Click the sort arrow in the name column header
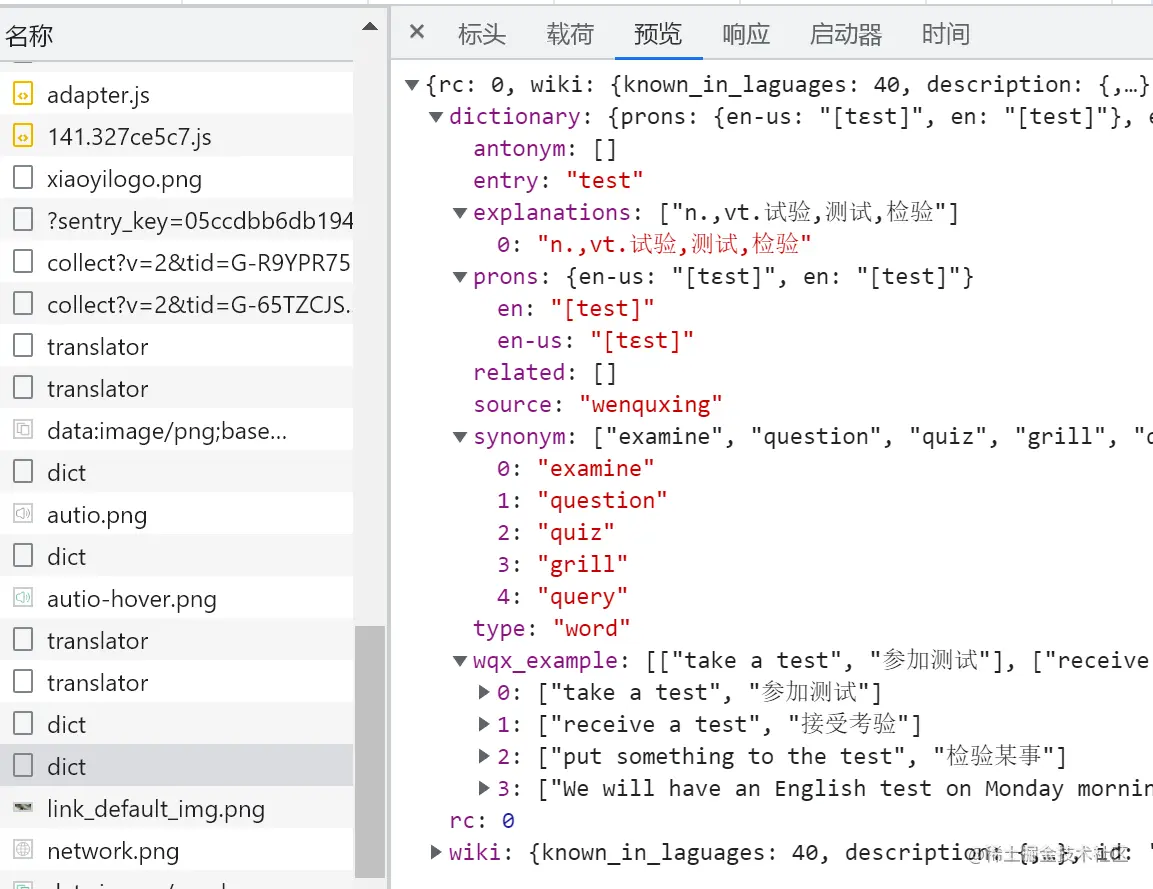 coord(370,26)
